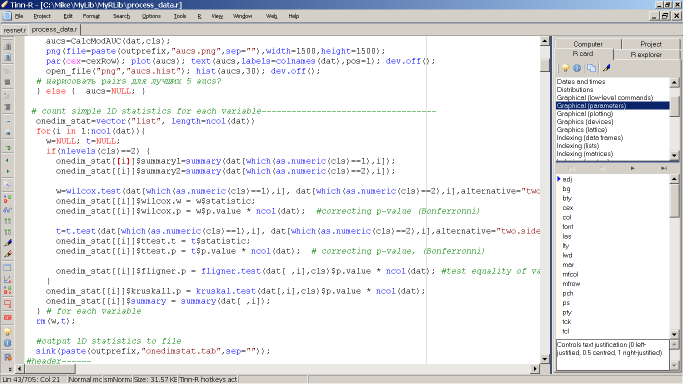The width and height of the screenshot is (683, 384).
Task: Select the 'tck' parameter entry
Action: click(x=567, y=322)
